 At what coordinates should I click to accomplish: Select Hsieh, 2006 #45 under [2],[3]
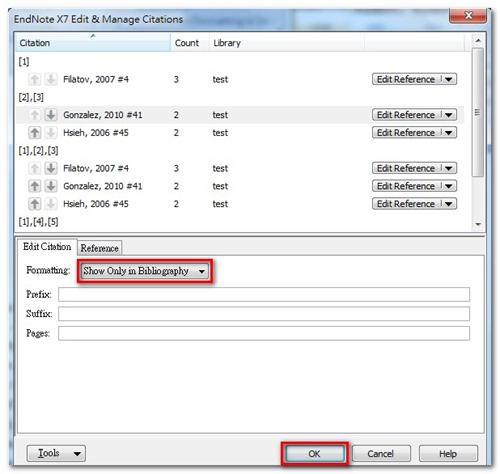pos(96,133)
